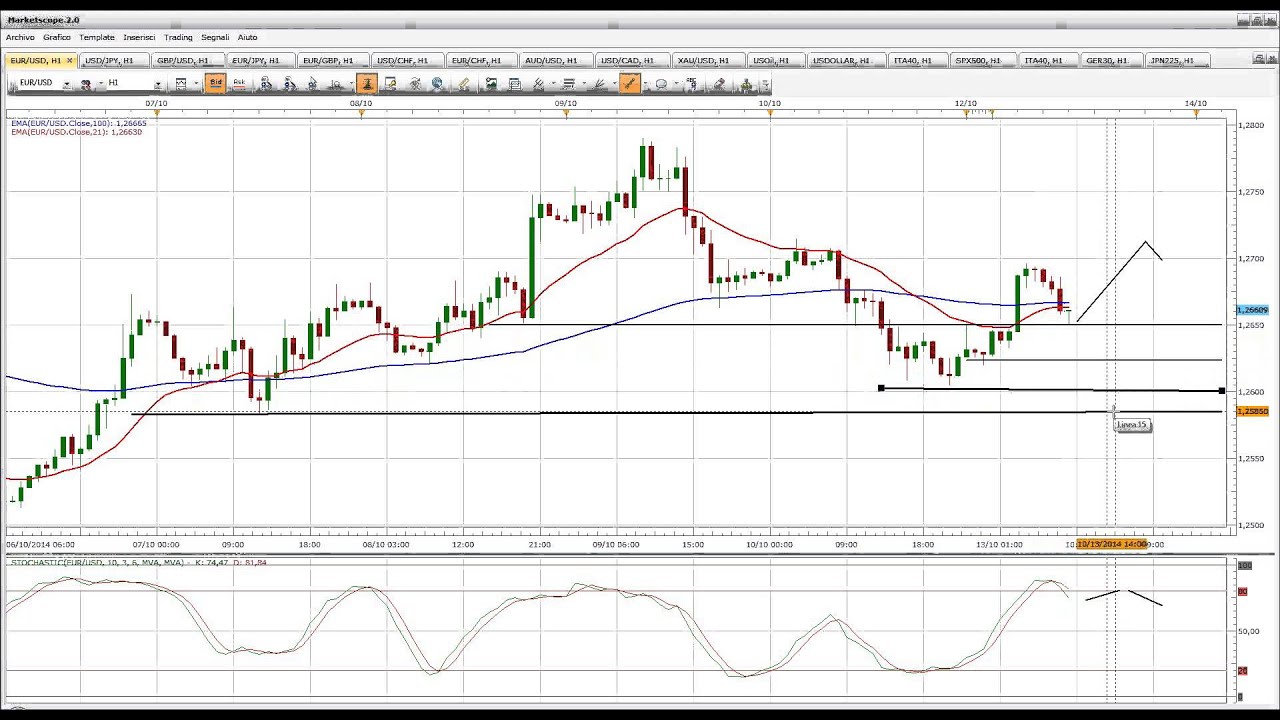Click the EMA(EUR/USD.Close,21) legend label
The width and height of the screenshot is (1280, 720).
76,132
